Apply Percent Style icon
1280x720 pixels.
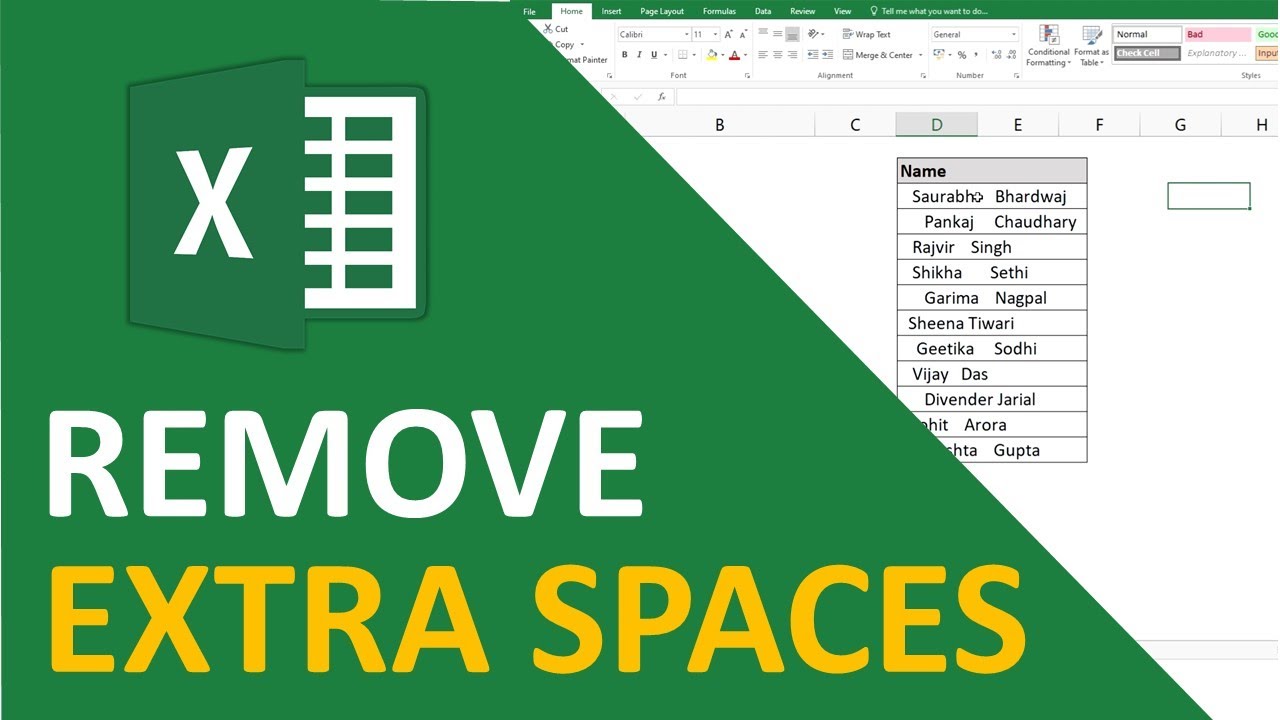(962, 55)
